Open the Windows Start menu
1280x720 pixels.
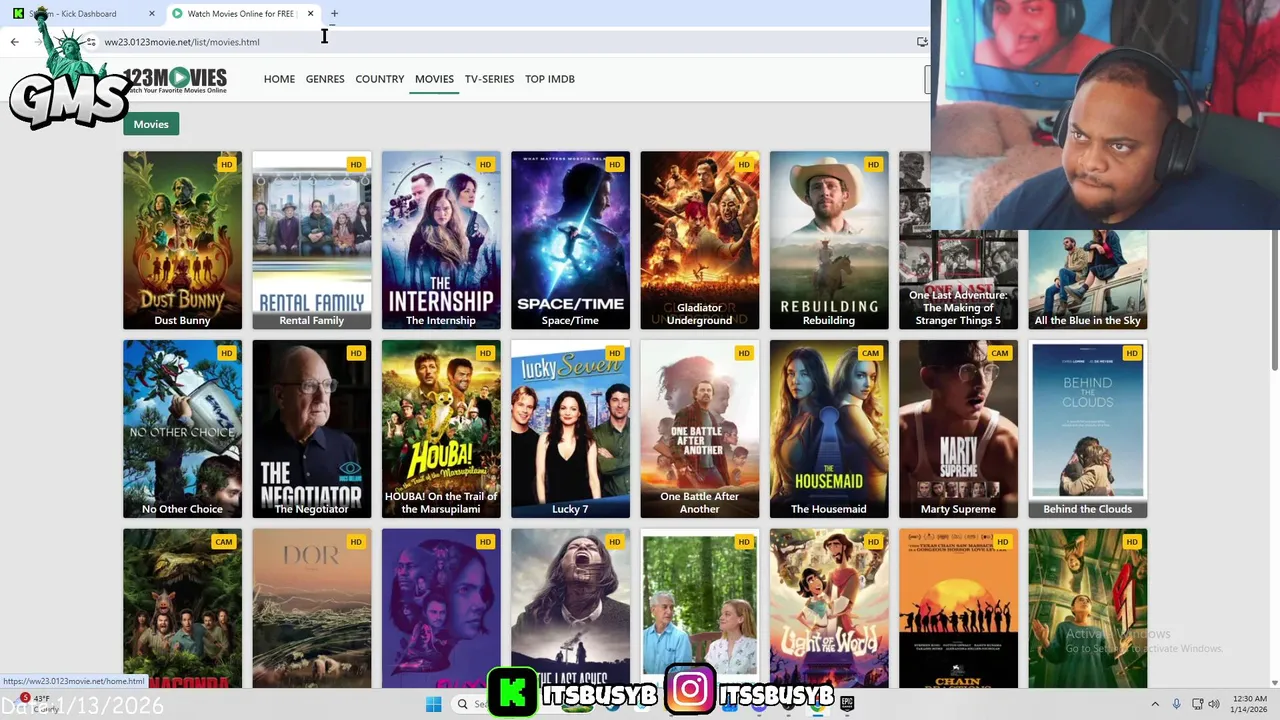click(433, 705)
